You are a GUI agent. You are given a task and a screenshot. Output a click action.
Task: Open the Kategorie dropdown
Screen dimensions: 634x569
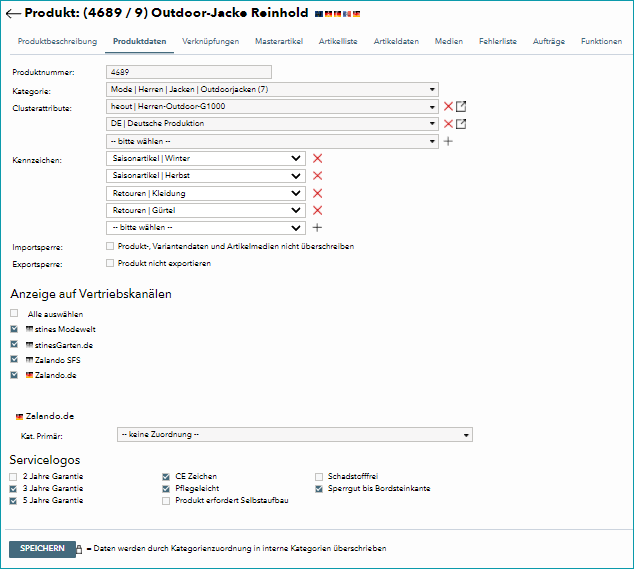(272, 89)
